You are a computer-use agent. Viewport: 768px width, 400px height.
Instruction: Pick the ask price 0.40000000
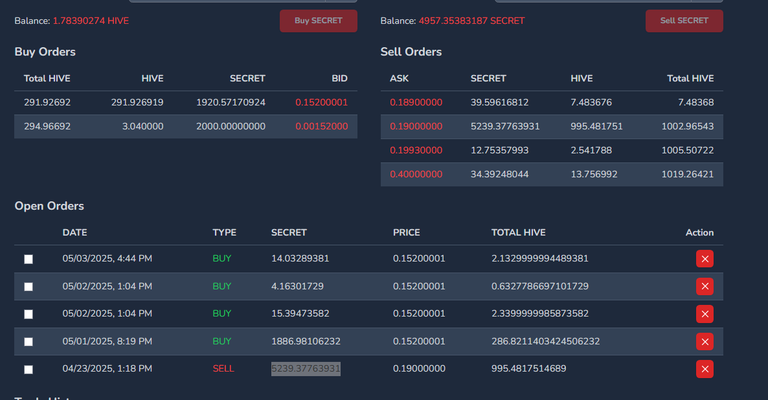coord(416,174)
